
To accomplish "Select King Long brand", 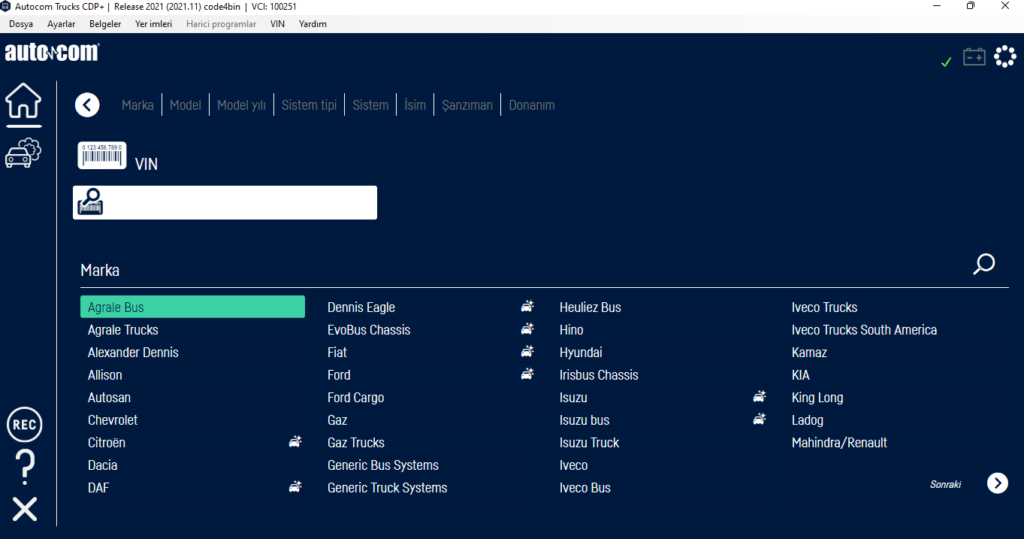I will pyautogui.click(x=817, y=397).
